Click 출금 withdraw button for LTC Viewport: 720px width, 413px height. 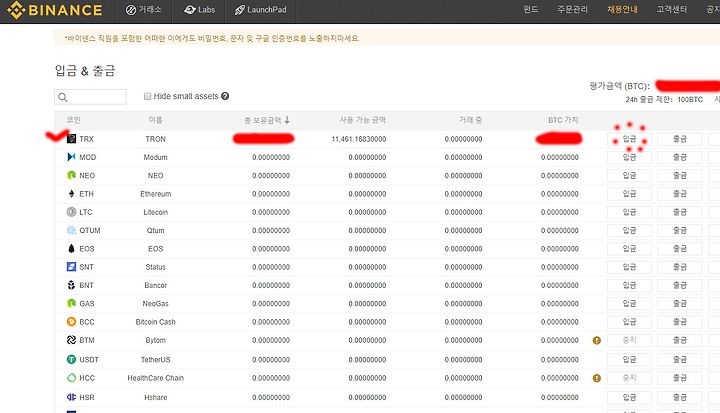click(x=680, y=212)
